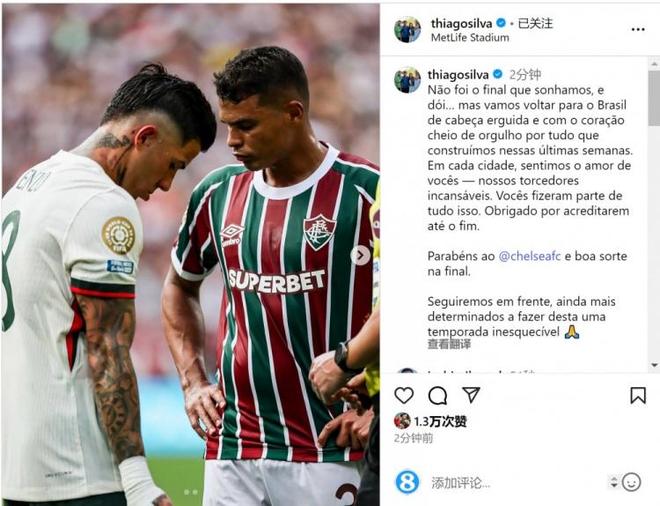This screenshot has height=506, width=660.
Task: Open comments with the speech bubble icon
Action: tap(438, 396)
